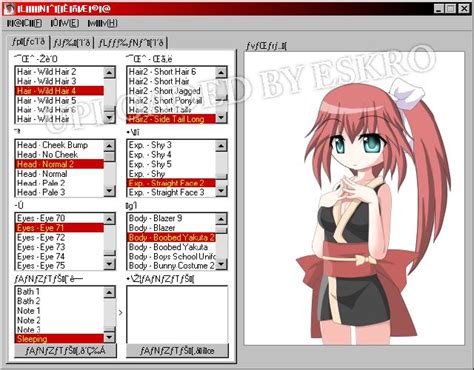Select Eyes - Eye 70

pos(60,218)
